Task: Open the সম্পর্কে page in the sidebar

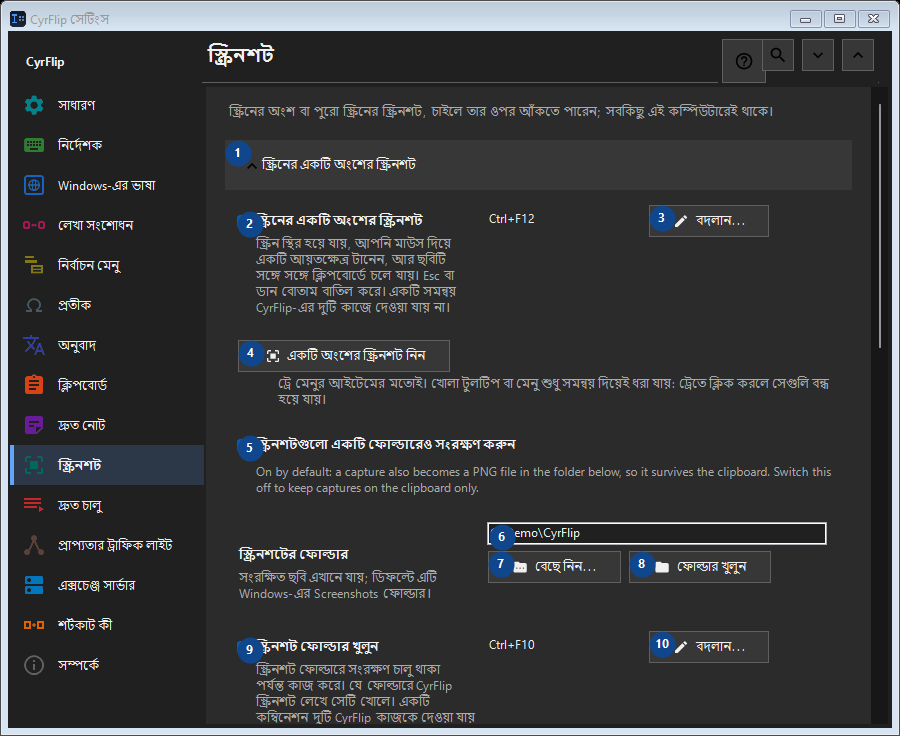Action: pos(107,665)
